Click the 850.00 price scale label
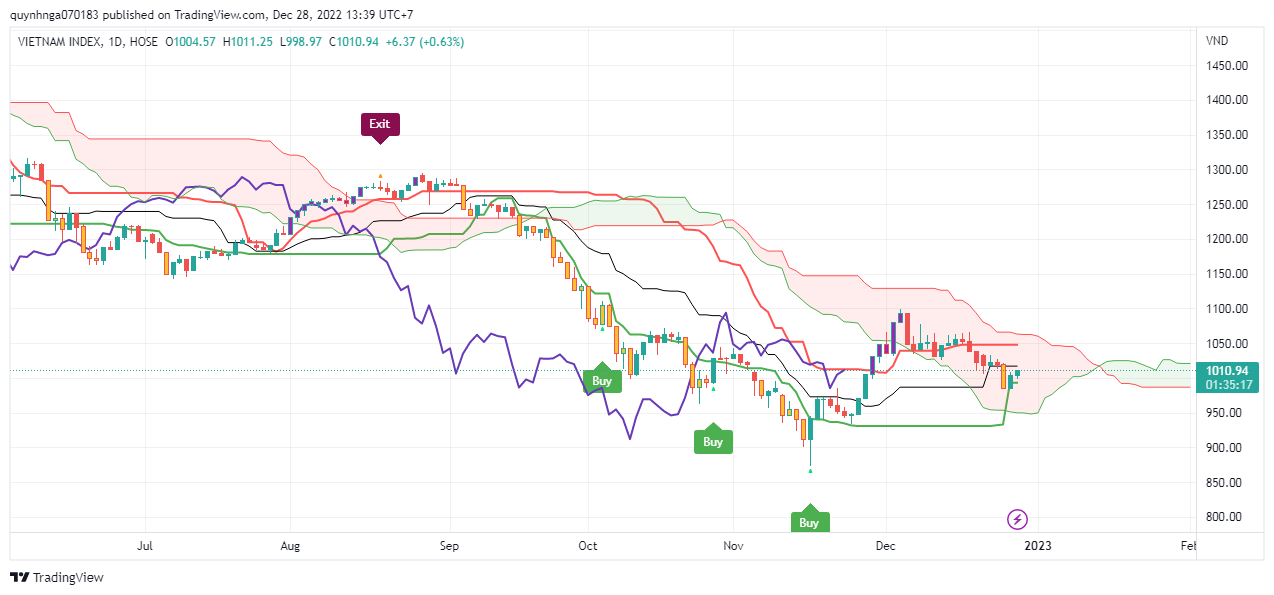This screenshot has width=1274, height=595. [1226, 482]
